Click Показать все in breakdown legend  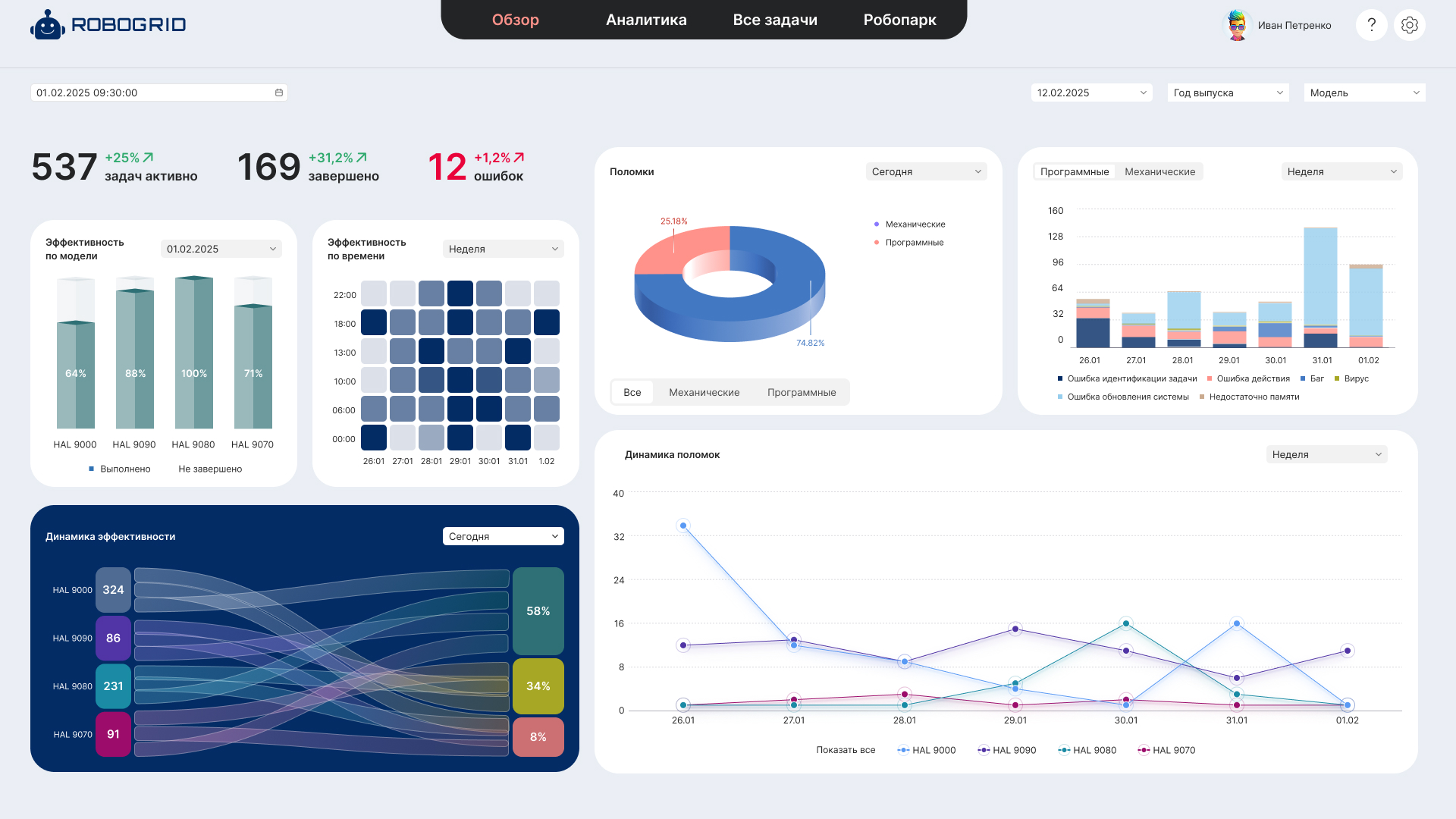(846, 750)
